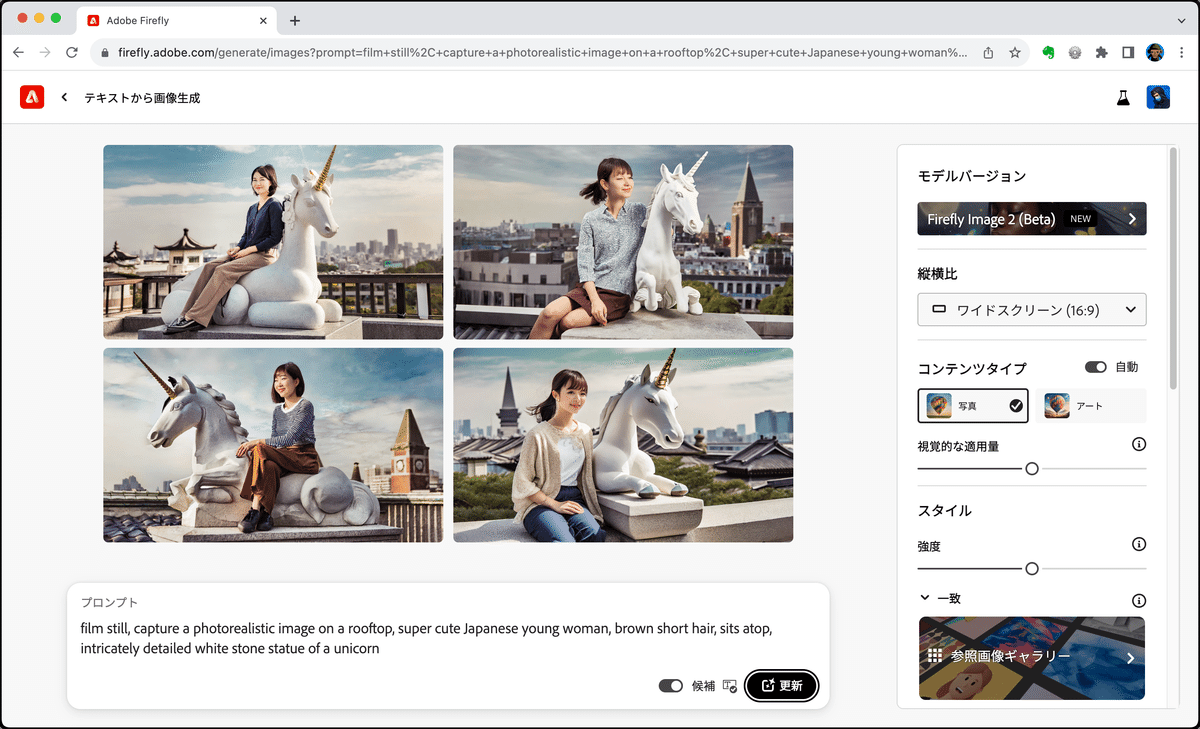Toggle the 候補 suggestions switch

(x=671, y=686)
